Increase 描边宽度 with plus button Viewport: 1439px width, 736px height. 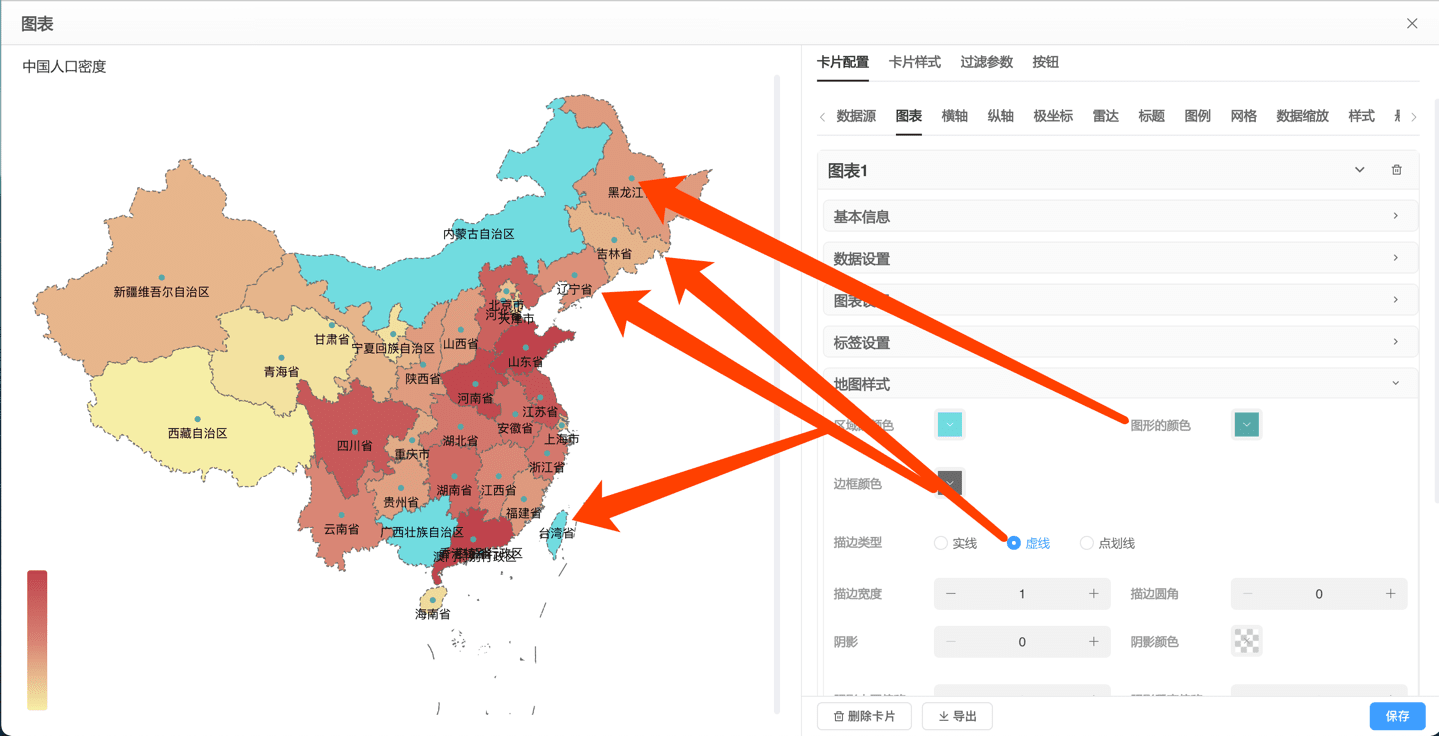(x=1094, y=594)
